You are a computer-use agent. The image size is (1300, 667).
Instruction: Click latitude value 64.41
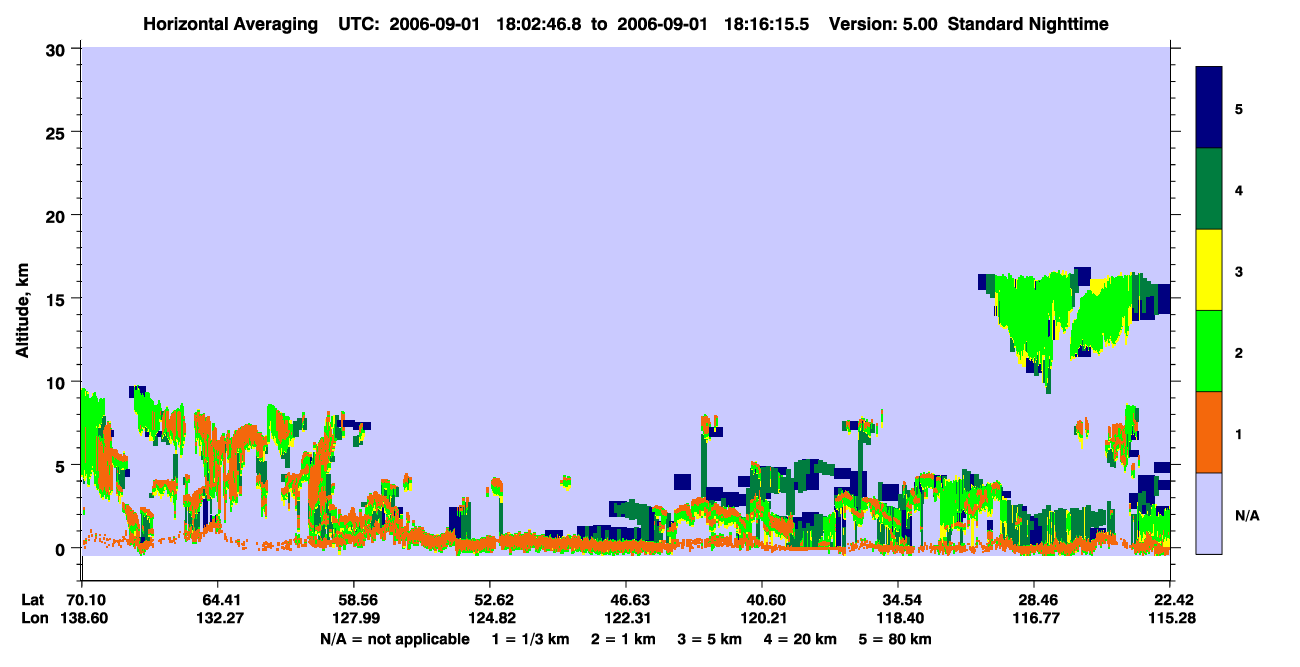coord(218,600)
